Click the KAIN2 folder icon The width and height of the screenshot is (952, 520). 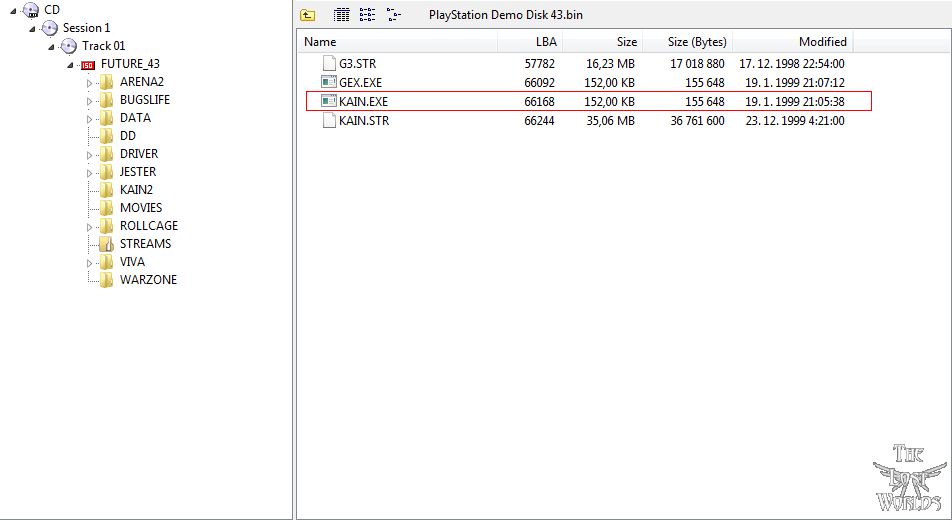pyautogui.click(x=106, y=190)
